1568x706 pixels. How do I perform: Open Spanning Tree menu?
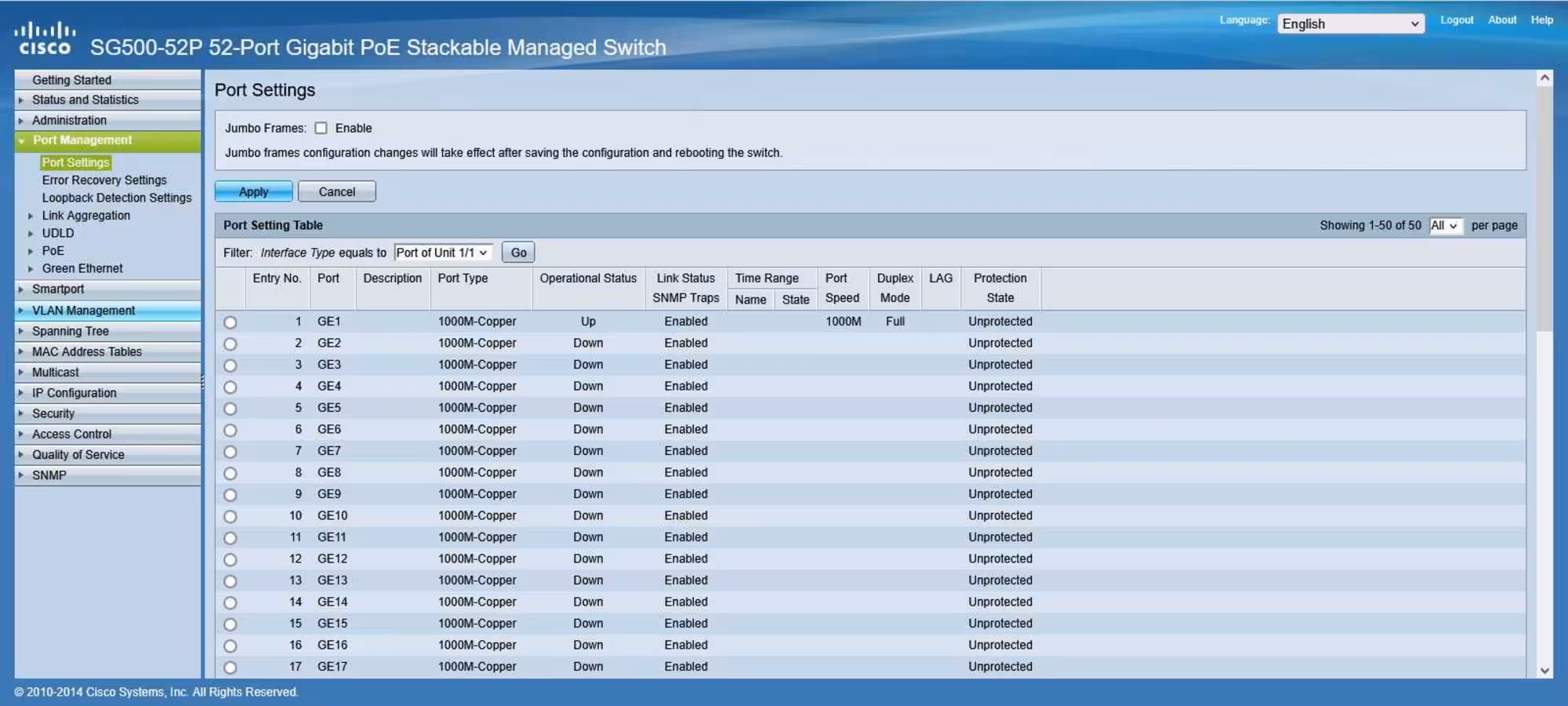107,331
